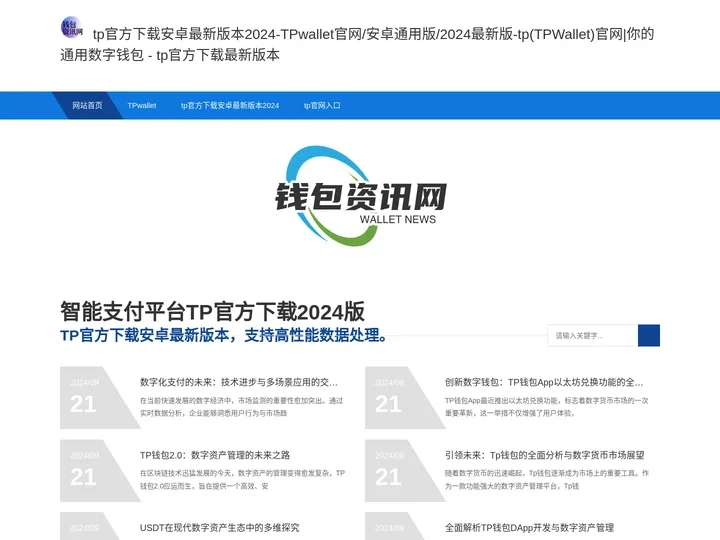Click the small wallet site logo icon
The width and height of the screenshot is (720, 540).
pyautogui.click(x=72, y=27)
